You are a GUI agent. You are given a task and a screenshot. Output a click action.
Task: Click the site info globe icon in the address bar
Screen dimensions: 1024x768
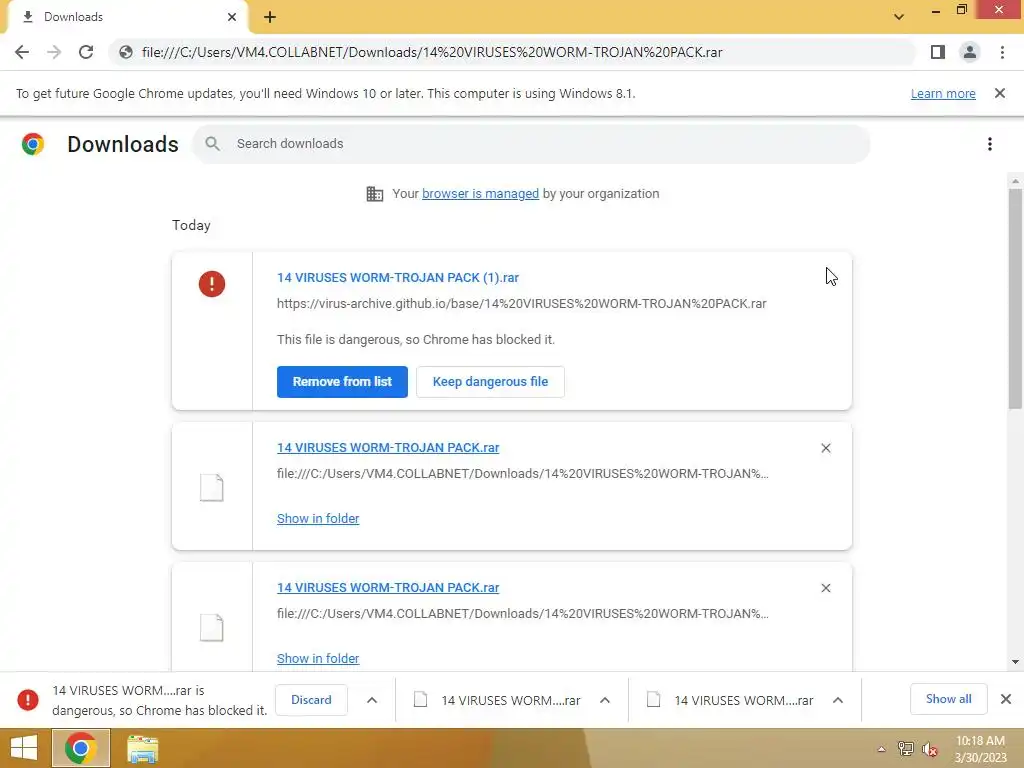[126, 52]
